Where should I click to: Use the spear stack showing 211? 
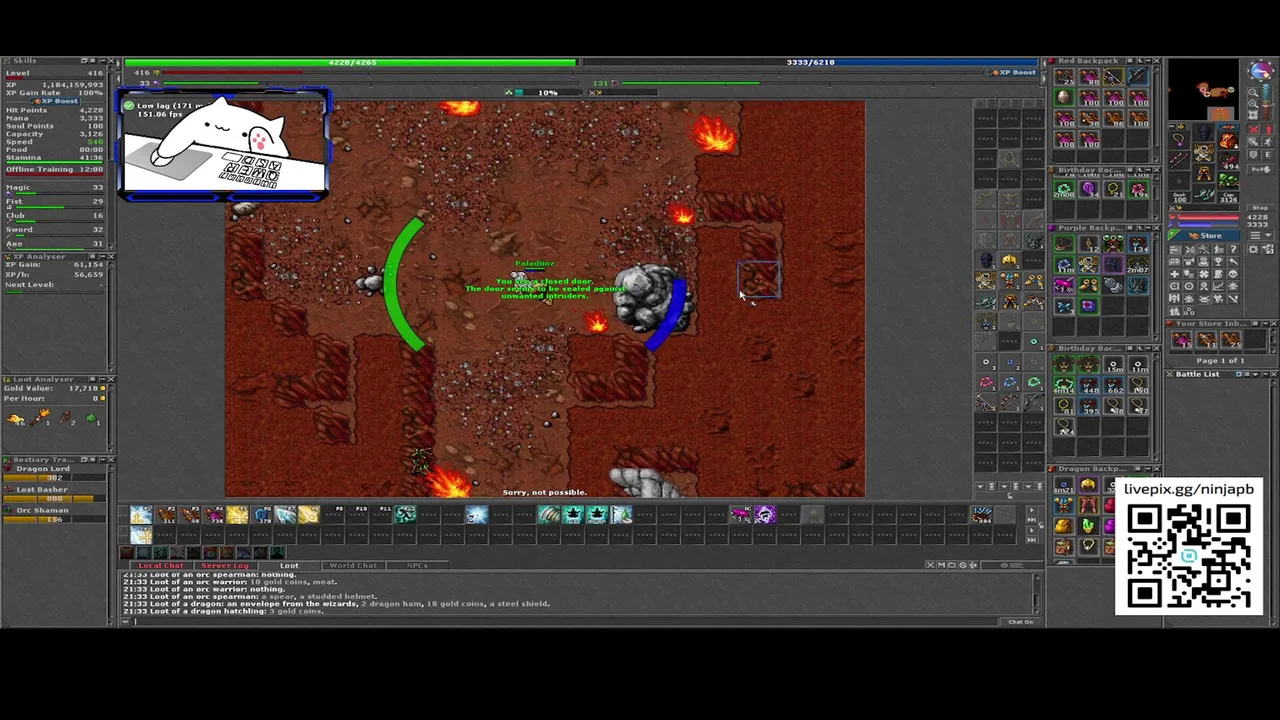point(165,514)
